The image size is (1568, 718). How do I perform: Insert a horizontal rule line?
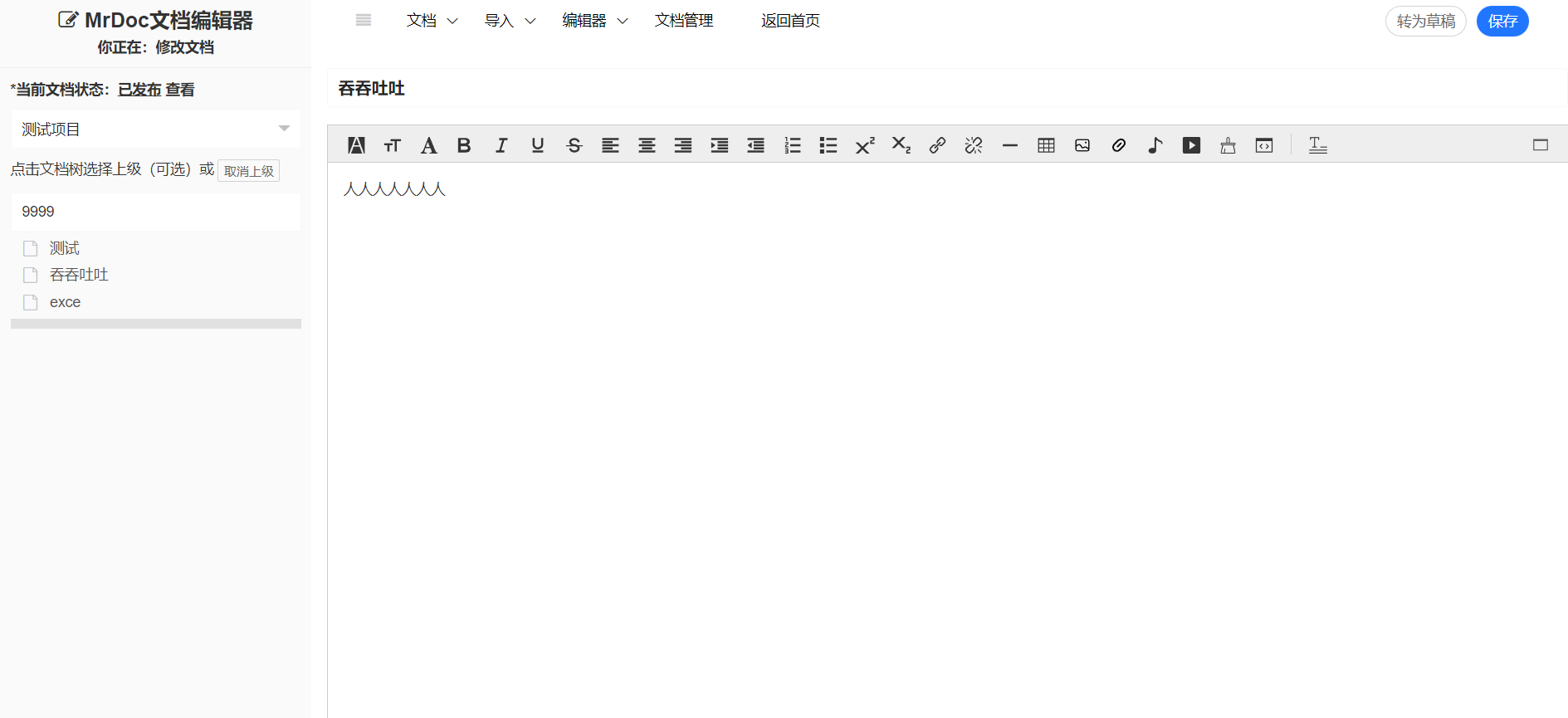point(1010,145)
